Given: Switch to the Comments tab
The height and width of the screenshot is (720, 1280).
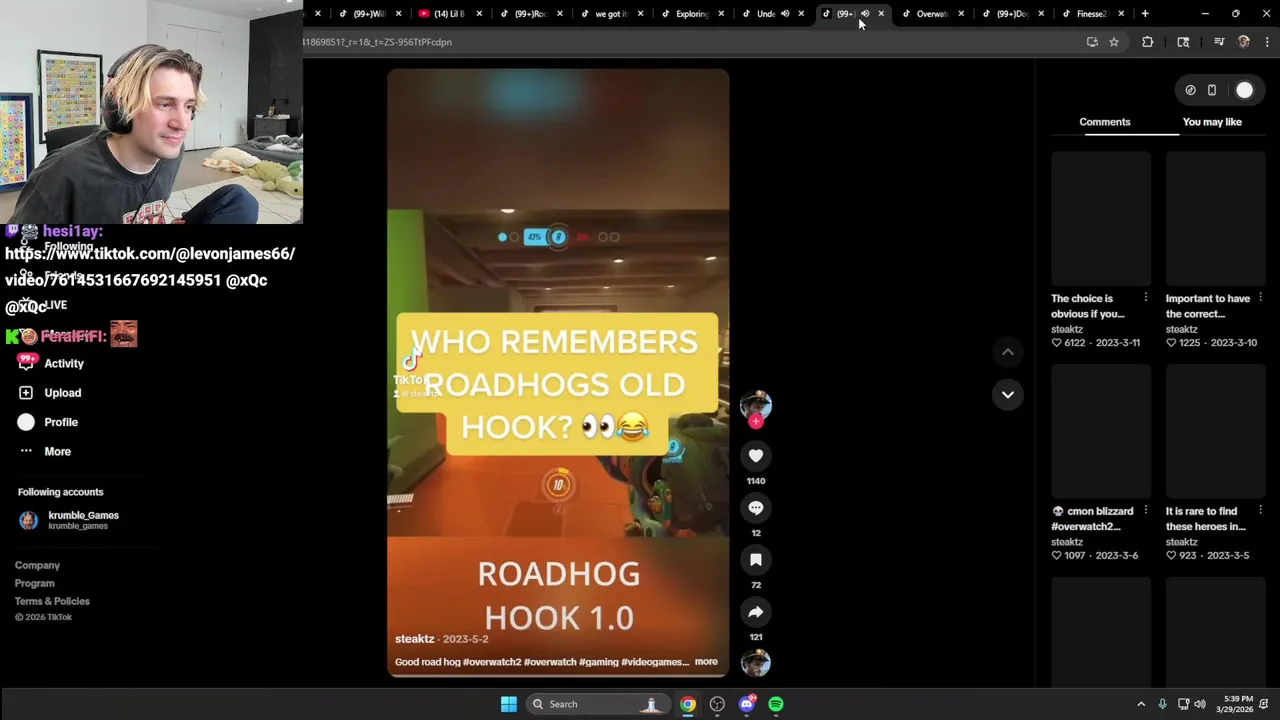Looking at the screenshot, I should (1105, 122).
